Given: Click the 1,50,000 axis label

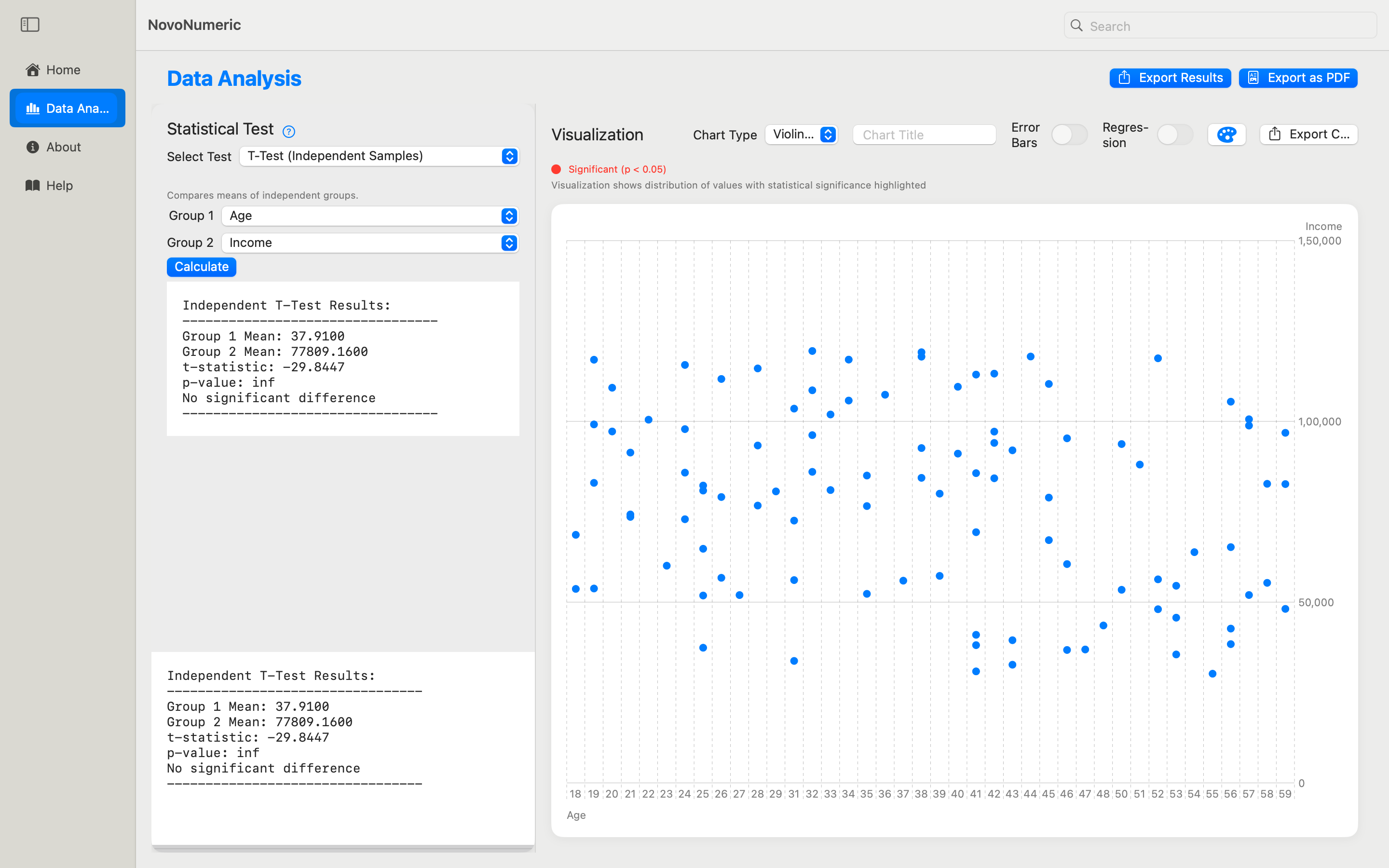Looking at the screenshot, I should (x=1320, y=241).
